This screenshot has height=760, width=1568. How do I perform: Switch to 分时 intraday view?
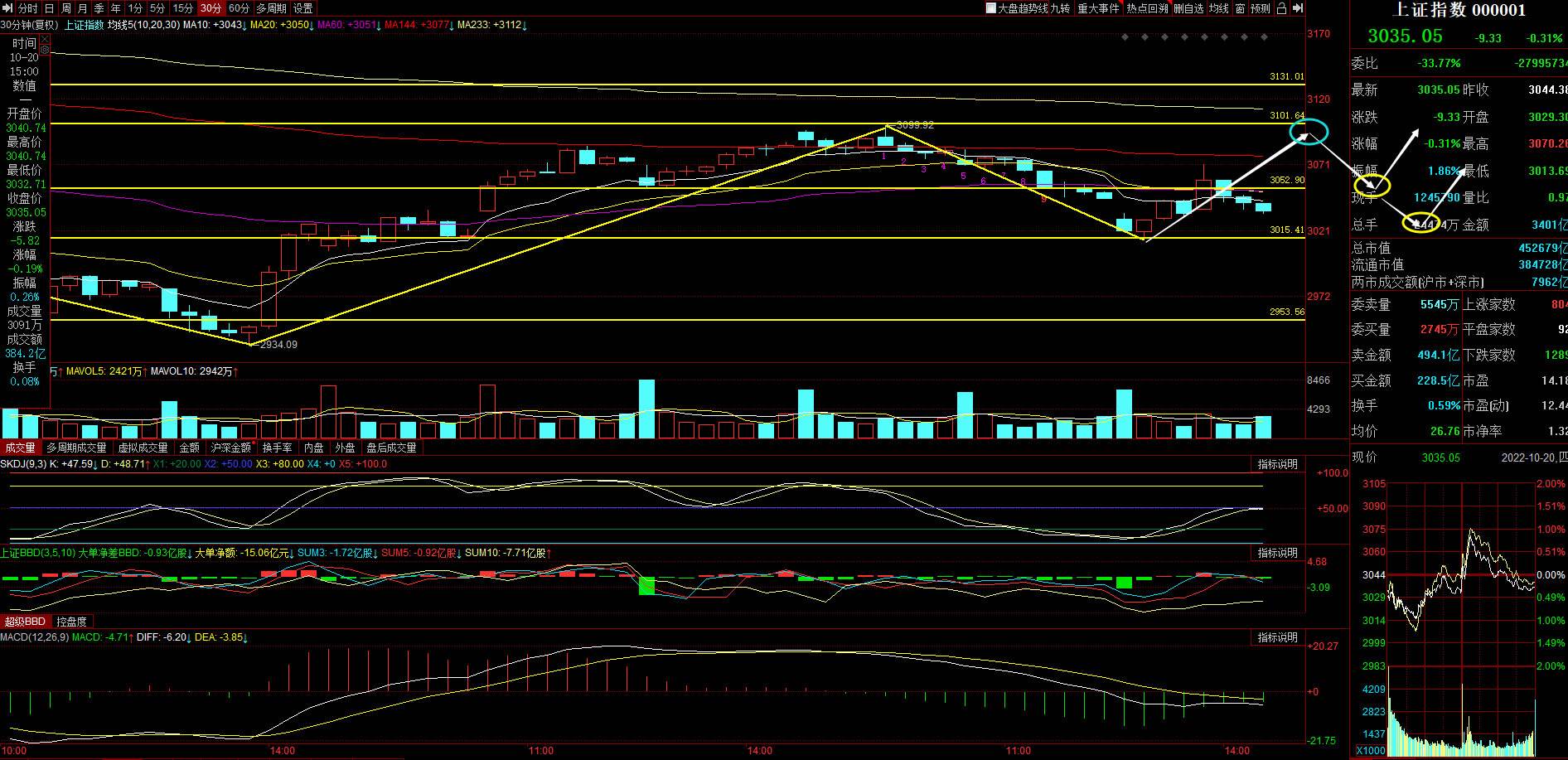[x=27, y=8]
